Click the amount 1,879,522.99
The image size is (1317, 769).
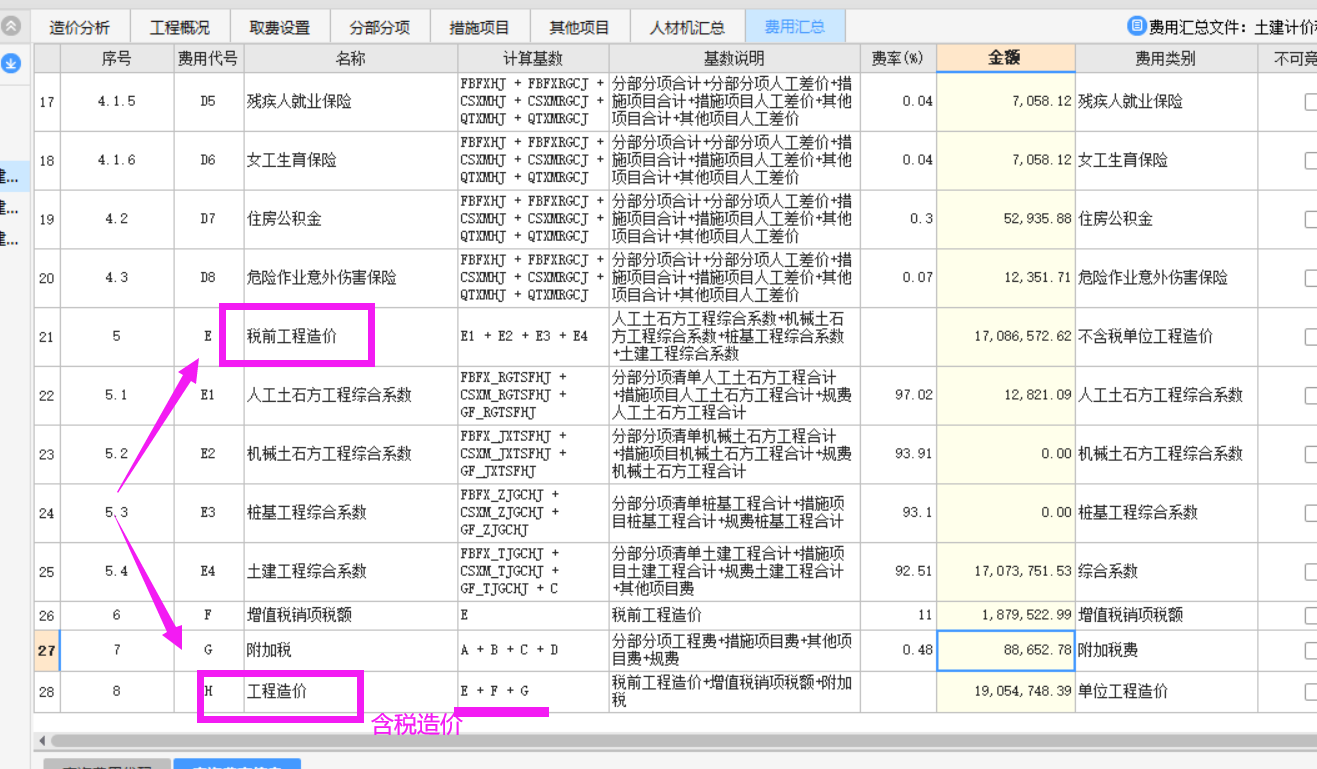click(x=1006, y=615)
